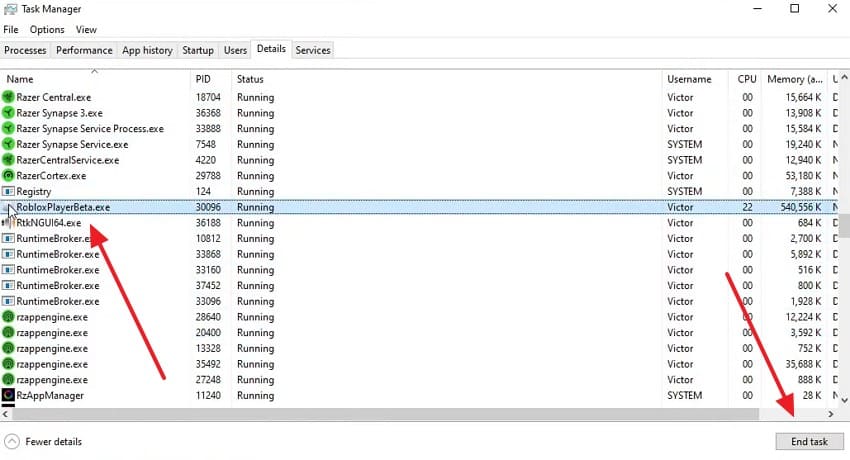Click the CPU value 22 for RobloxPlayerBeta

(748, 207)
